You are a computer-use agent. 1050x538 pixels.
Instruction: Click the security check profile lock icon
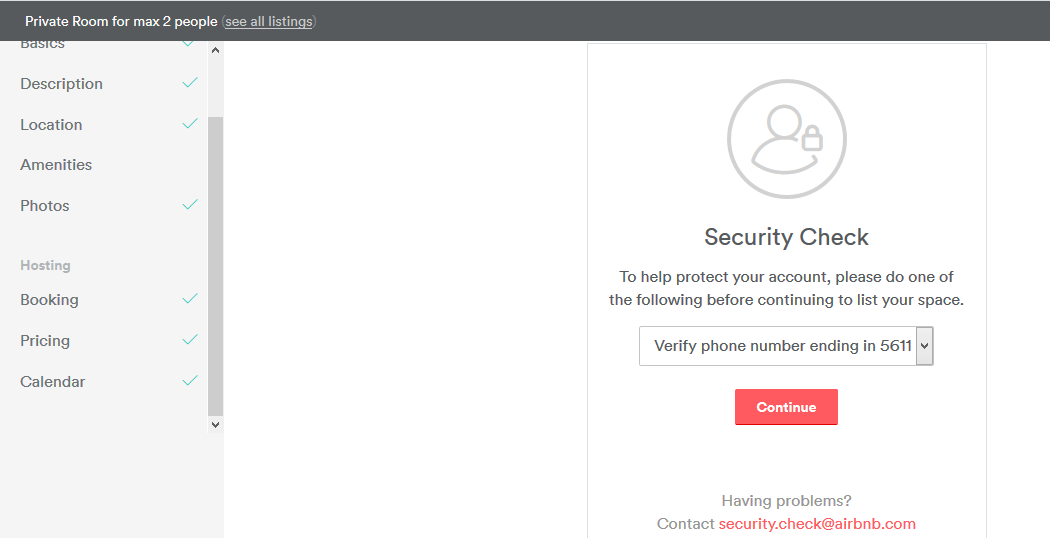click(x=786, y=138)
